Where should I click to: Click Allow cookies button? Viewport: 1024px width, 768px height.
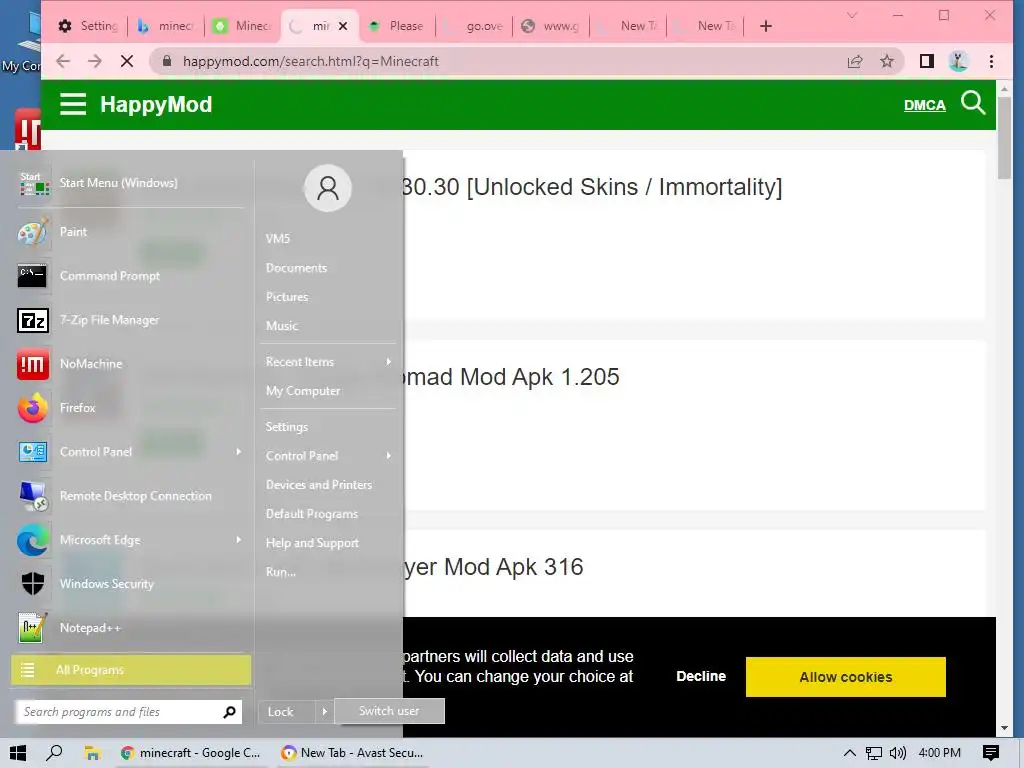846,677
